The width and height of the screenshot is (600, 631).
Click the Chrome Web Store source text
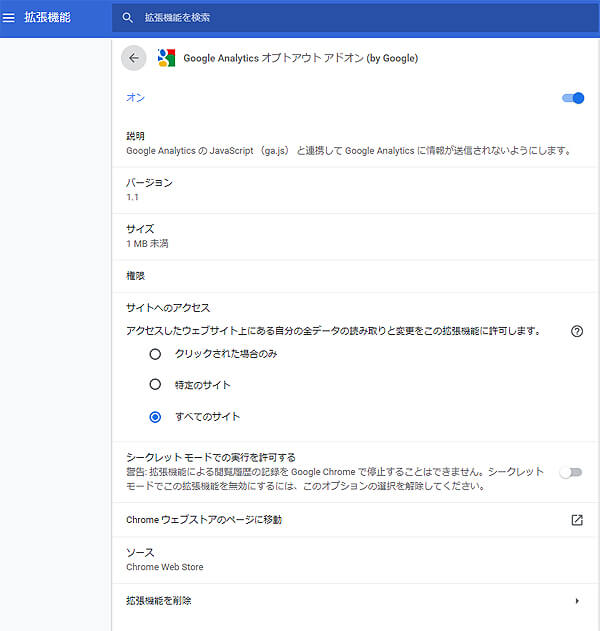pos(165,567)
